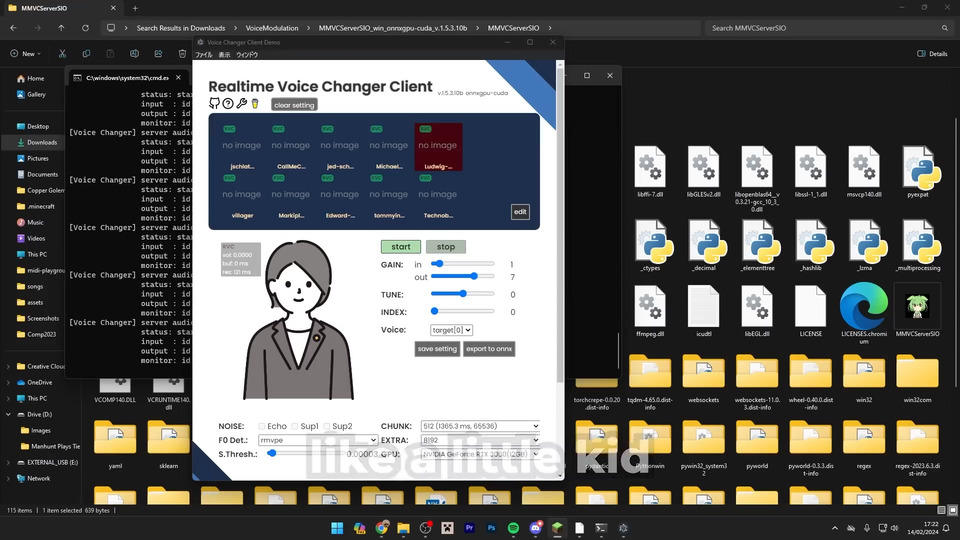Open Spotify from the taskbar
The image size is (960, 540).
click(x=513, y=528)
